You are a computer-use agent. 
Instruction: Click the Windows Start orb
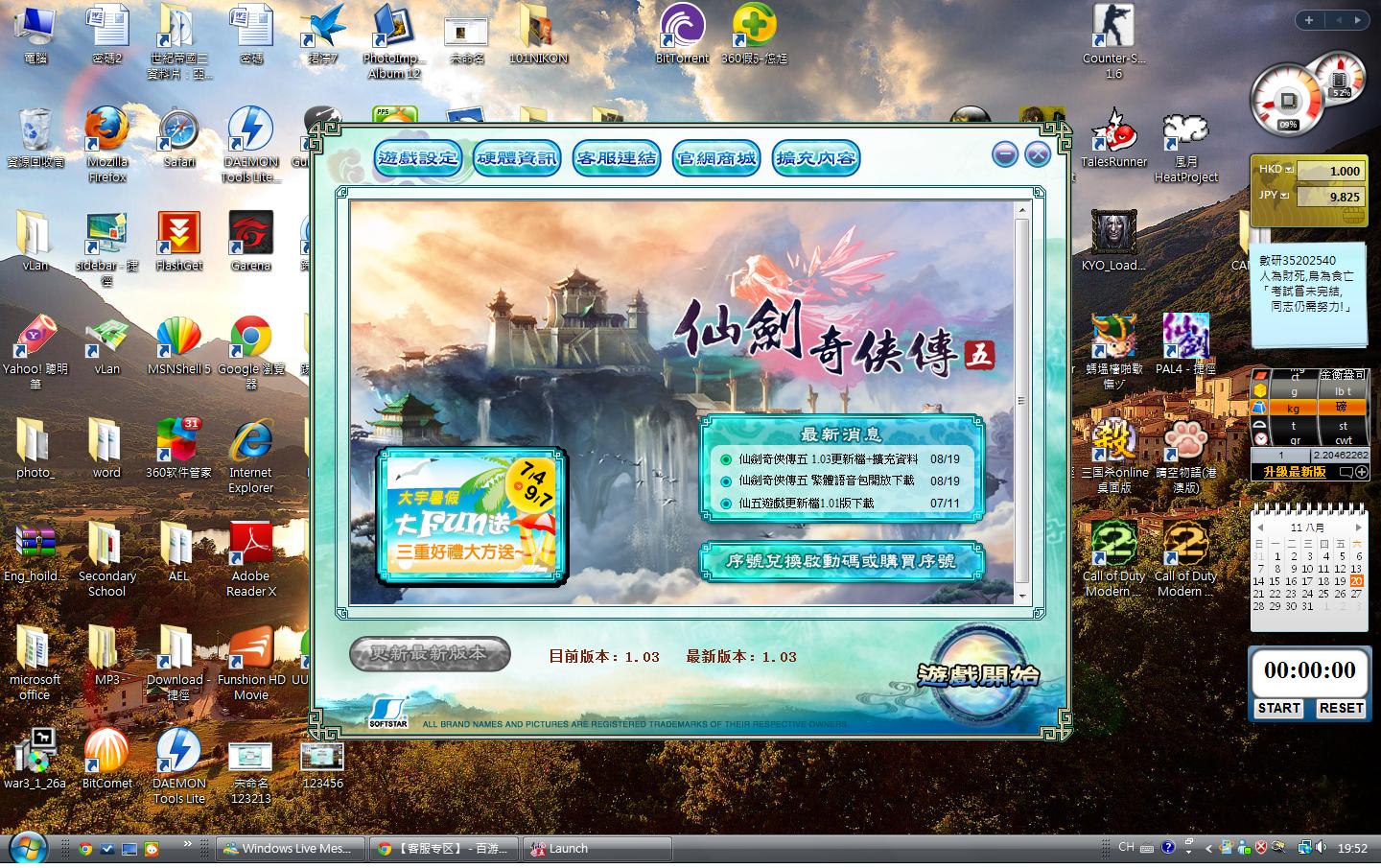pyautogui.click(x=27, y=849)
